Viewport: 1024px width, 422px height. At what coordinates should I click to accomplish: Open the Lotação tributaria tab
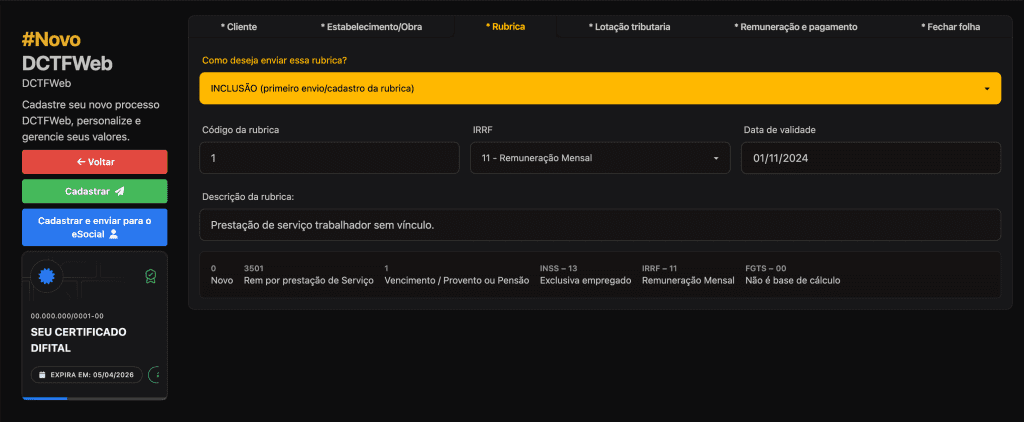629,27
